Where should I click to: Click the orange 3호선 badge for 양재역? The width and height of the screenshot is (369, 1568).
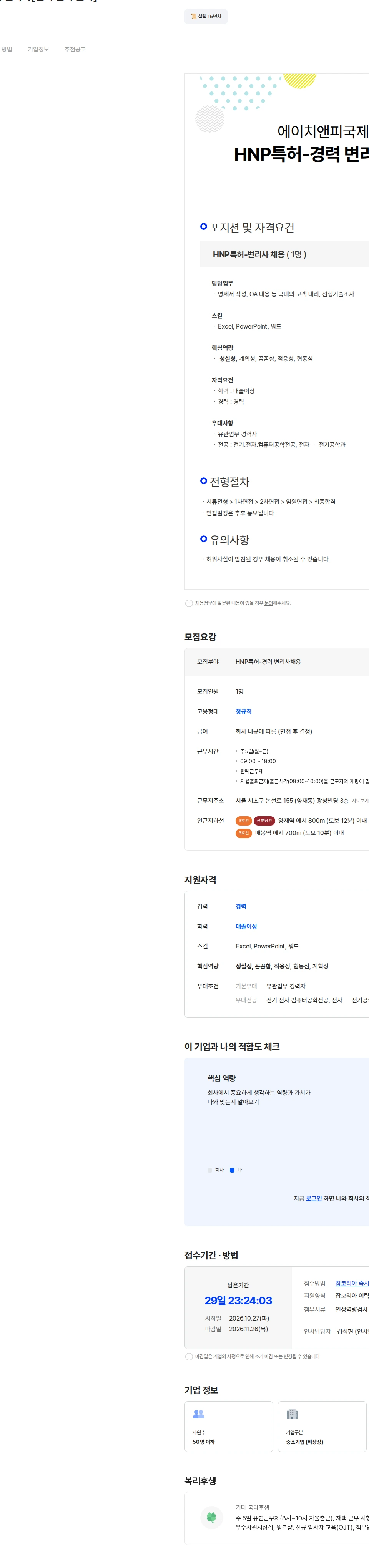pyautogui.click(x=244, y=821)
